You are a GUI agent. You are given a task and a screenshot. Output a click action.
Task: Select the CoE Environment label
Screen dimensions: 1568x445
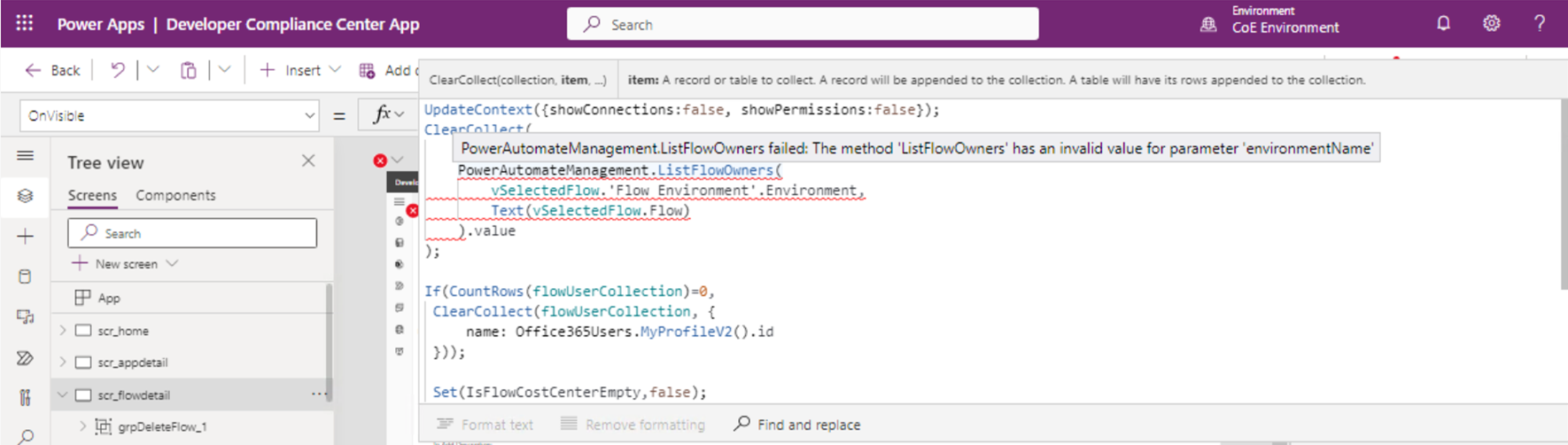pyautogui.click(x=1285, y=27)
